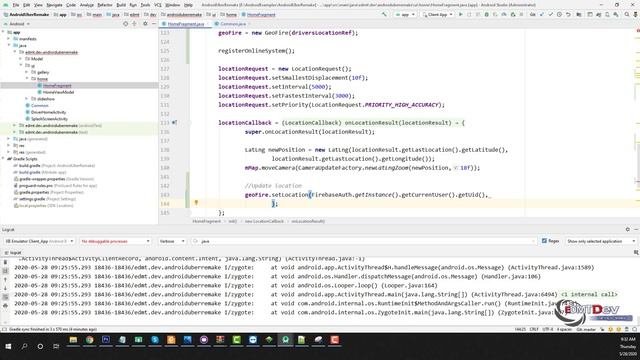Select settings.gradle in project tree
The image size is (640, 360).
pos(32,199)
